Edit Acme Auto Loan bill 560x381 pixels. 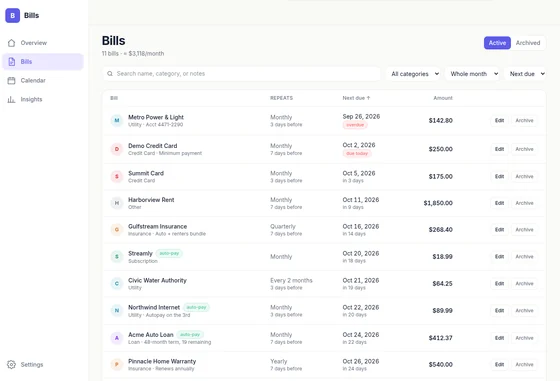click(499, 338)
